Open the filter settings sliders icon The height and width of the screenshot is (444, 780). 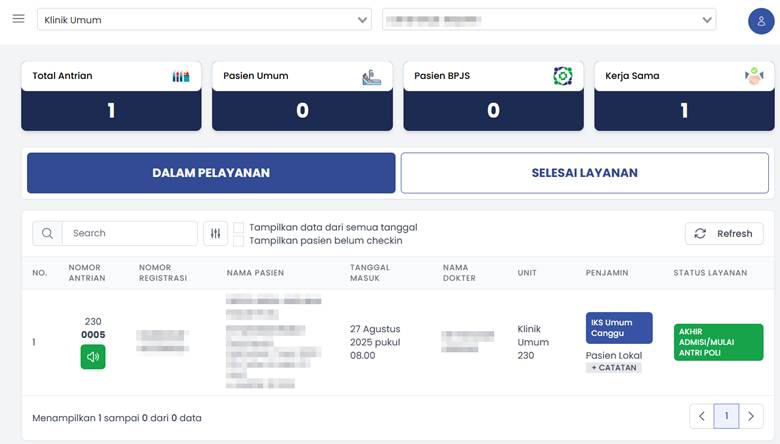pos(216,233)
